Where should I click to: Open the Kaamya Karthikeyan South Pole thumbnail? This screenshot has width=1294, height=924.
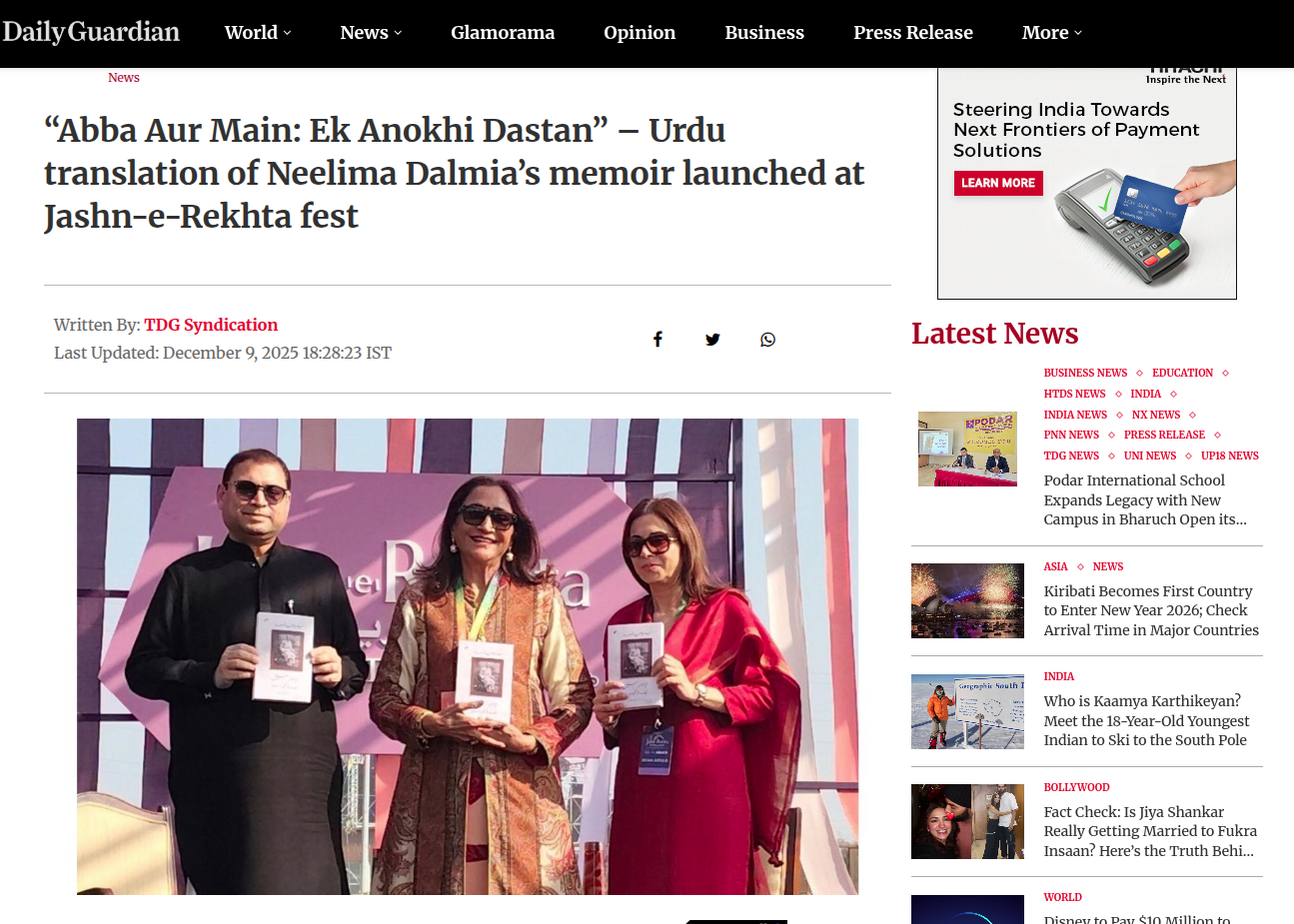pos(967,712)
